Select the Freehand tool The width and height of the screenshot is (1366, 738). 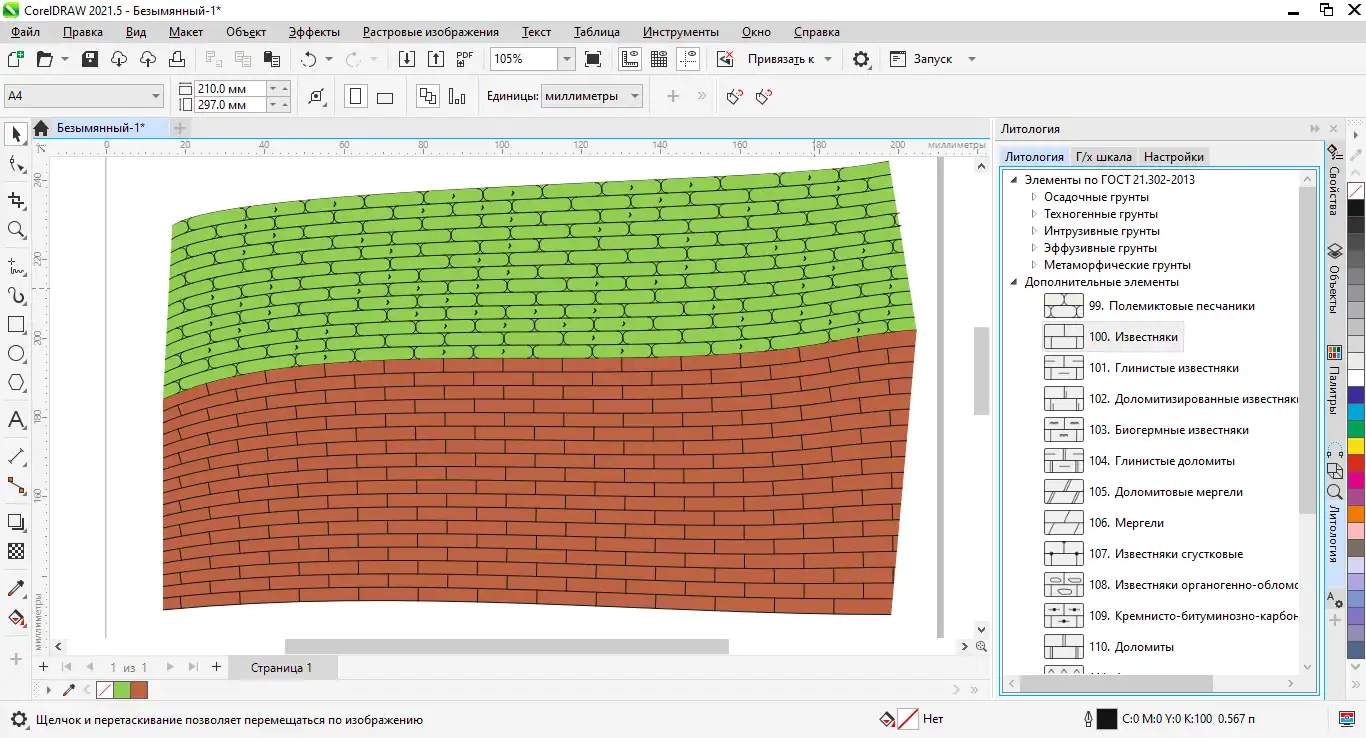[x=16, y=265]
